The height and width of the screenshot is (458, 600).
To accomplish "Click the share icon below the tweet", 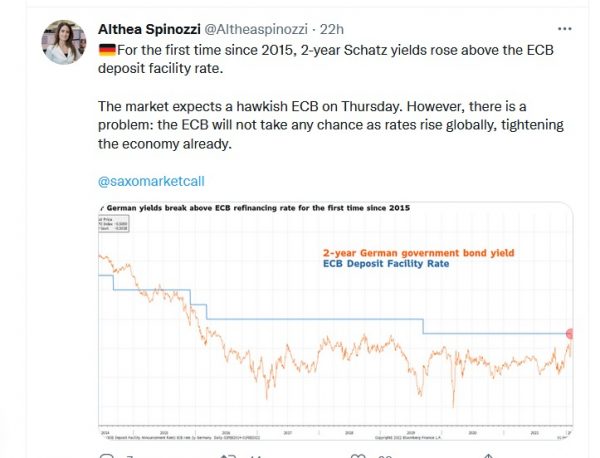I will [x=488, y=456].
